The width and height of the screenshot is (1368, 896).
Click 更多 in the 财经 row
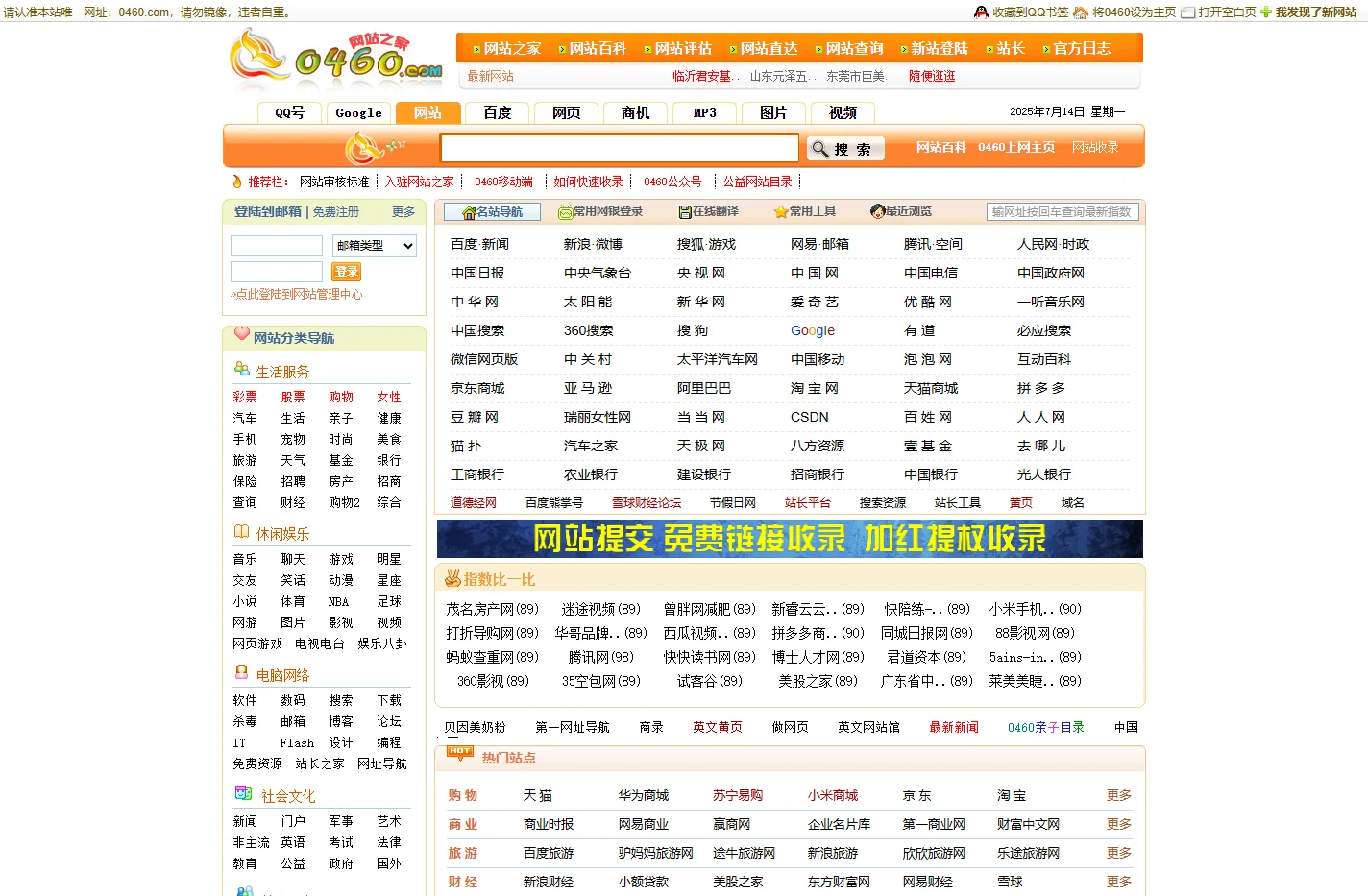coord(1119,882)
